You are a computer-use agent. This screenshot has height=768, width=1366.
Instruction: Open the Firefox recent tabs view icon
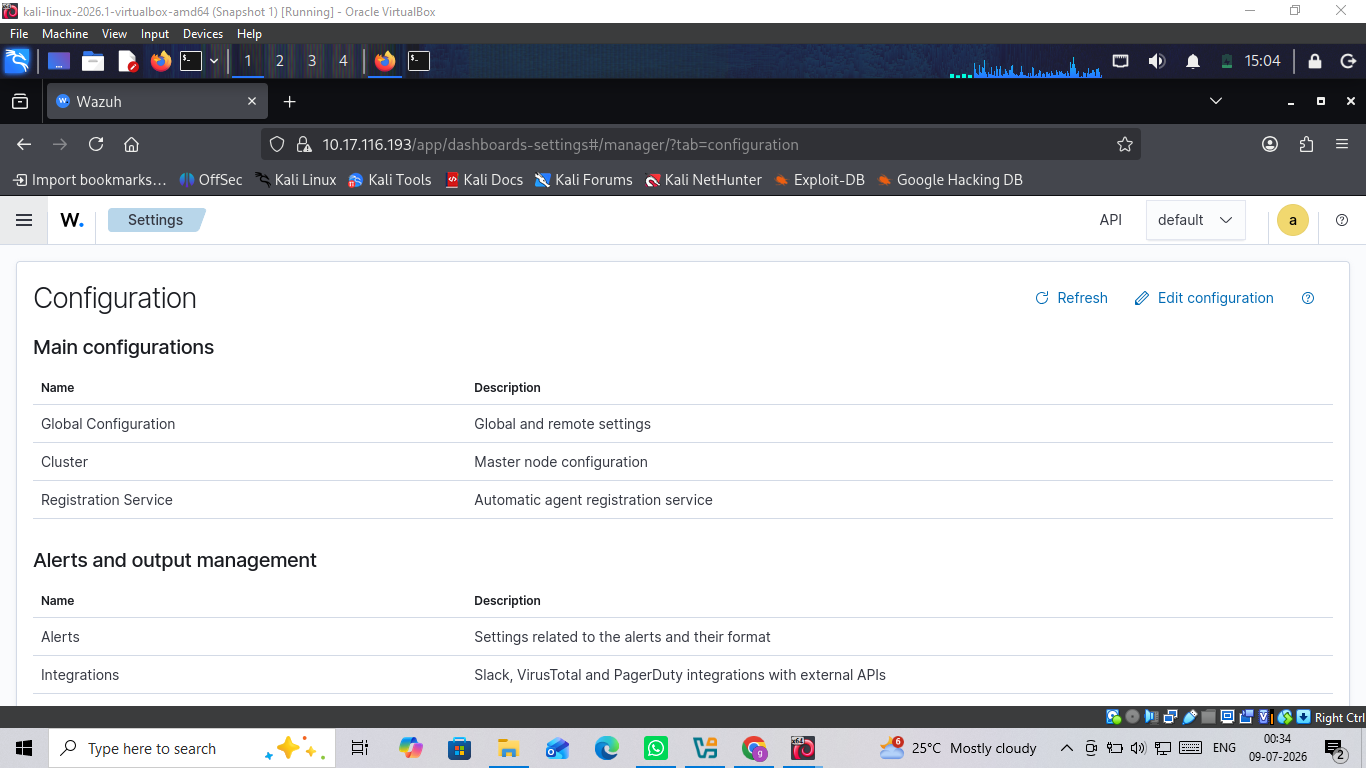click(20, 101)
